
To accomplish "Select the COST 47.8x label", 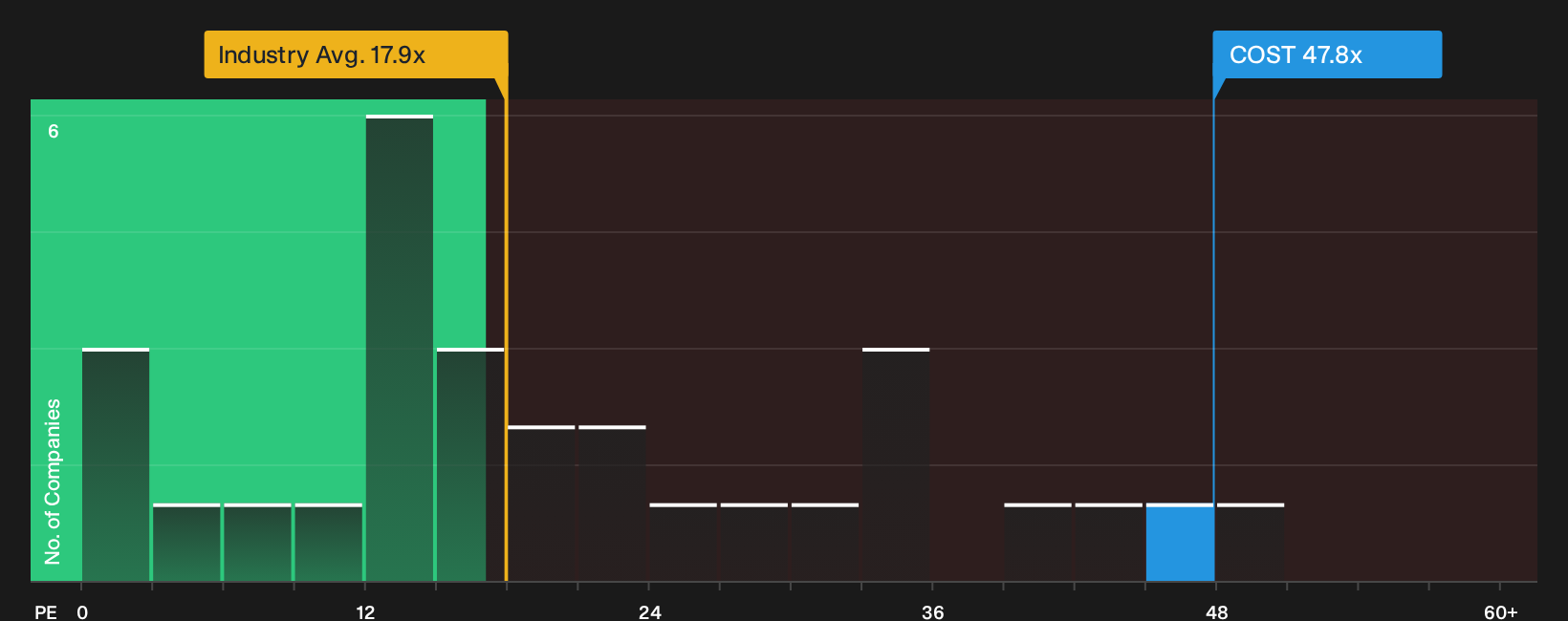I will tap(1327, 54).
